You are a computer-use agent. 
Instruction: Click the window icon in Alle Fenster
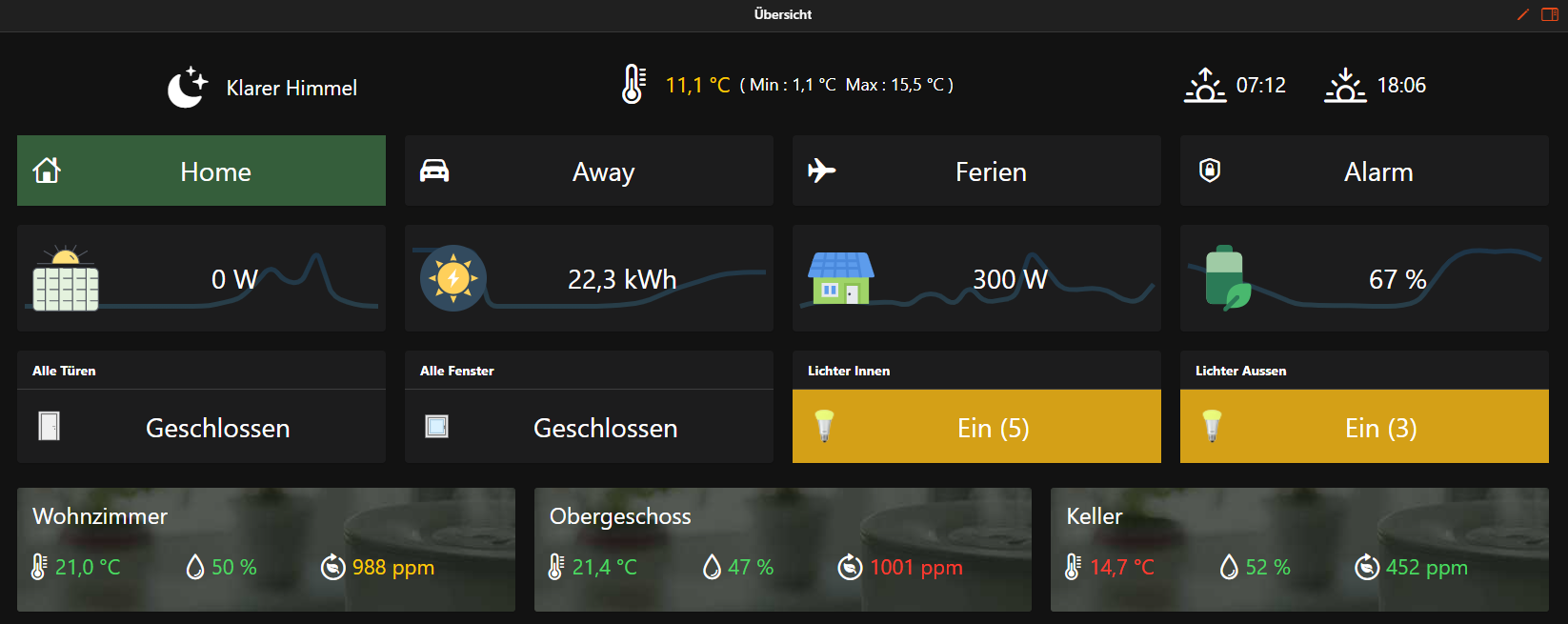436,426
